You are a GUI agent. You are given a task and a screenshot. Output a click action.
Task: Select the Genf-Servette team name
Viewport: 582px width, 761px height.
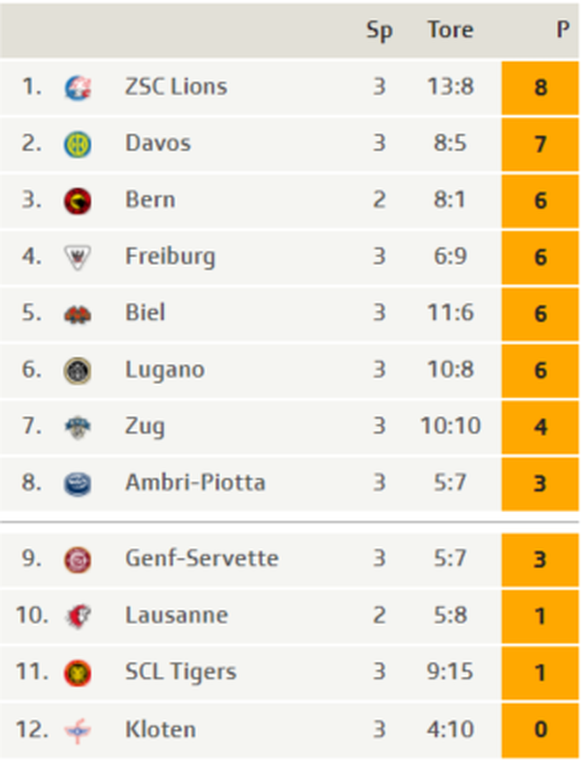[202, 558]
